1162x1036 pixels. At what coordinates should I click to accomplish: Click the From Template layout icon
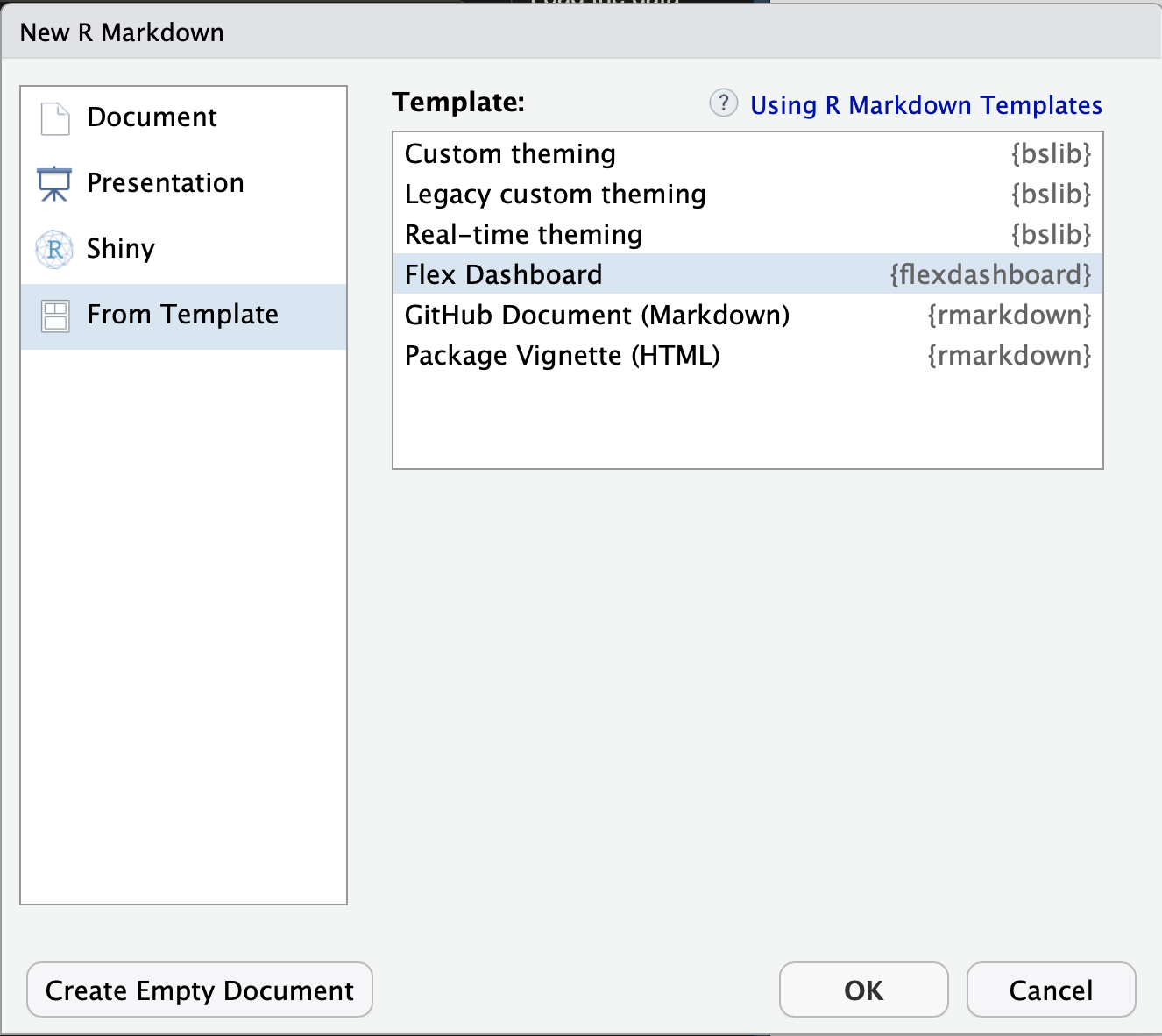pyautogui.click(x=55, y=316)
